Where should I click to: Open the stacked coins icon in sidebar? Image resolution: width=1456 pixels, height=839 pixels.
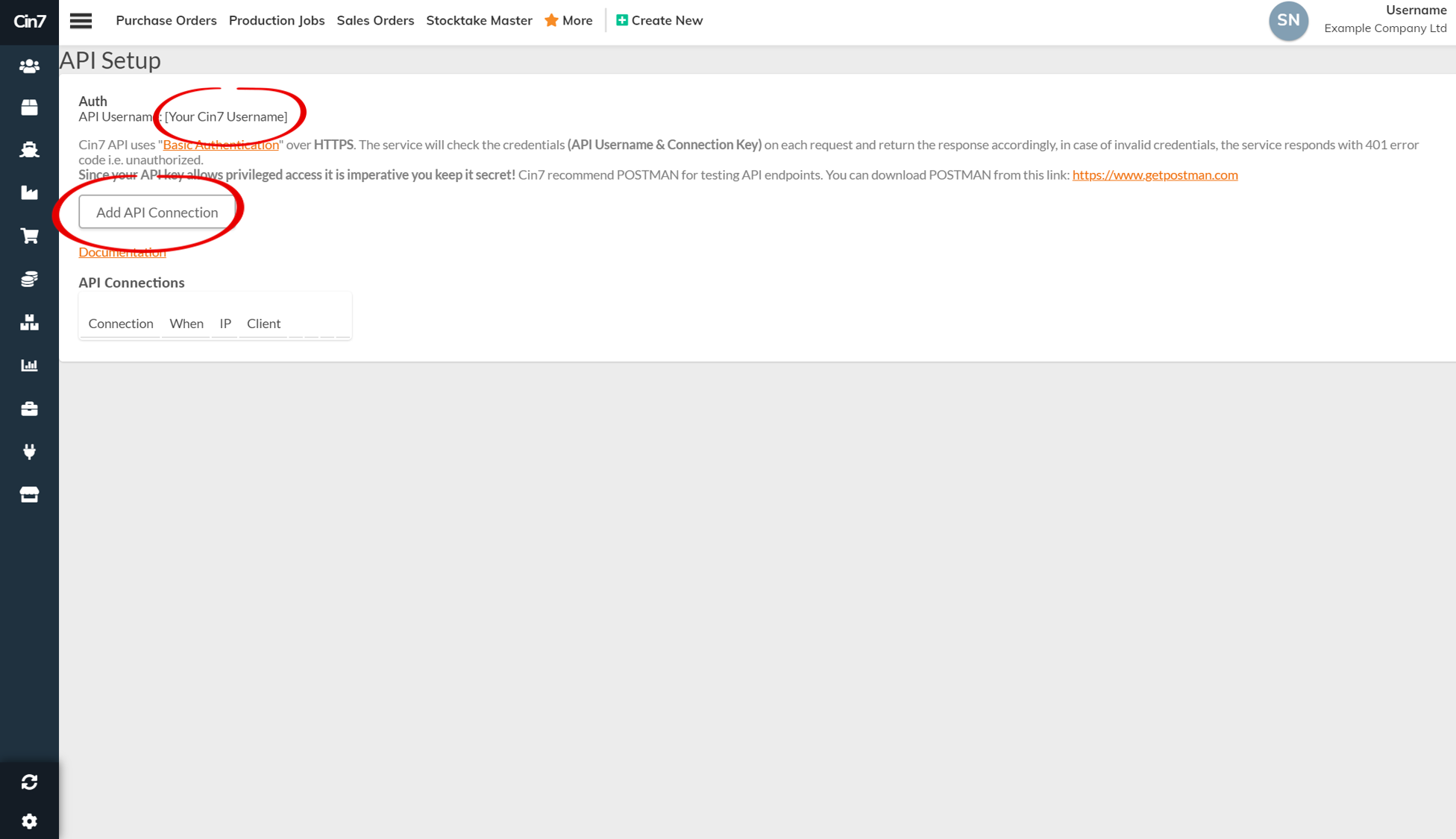(x=29, y=279)
